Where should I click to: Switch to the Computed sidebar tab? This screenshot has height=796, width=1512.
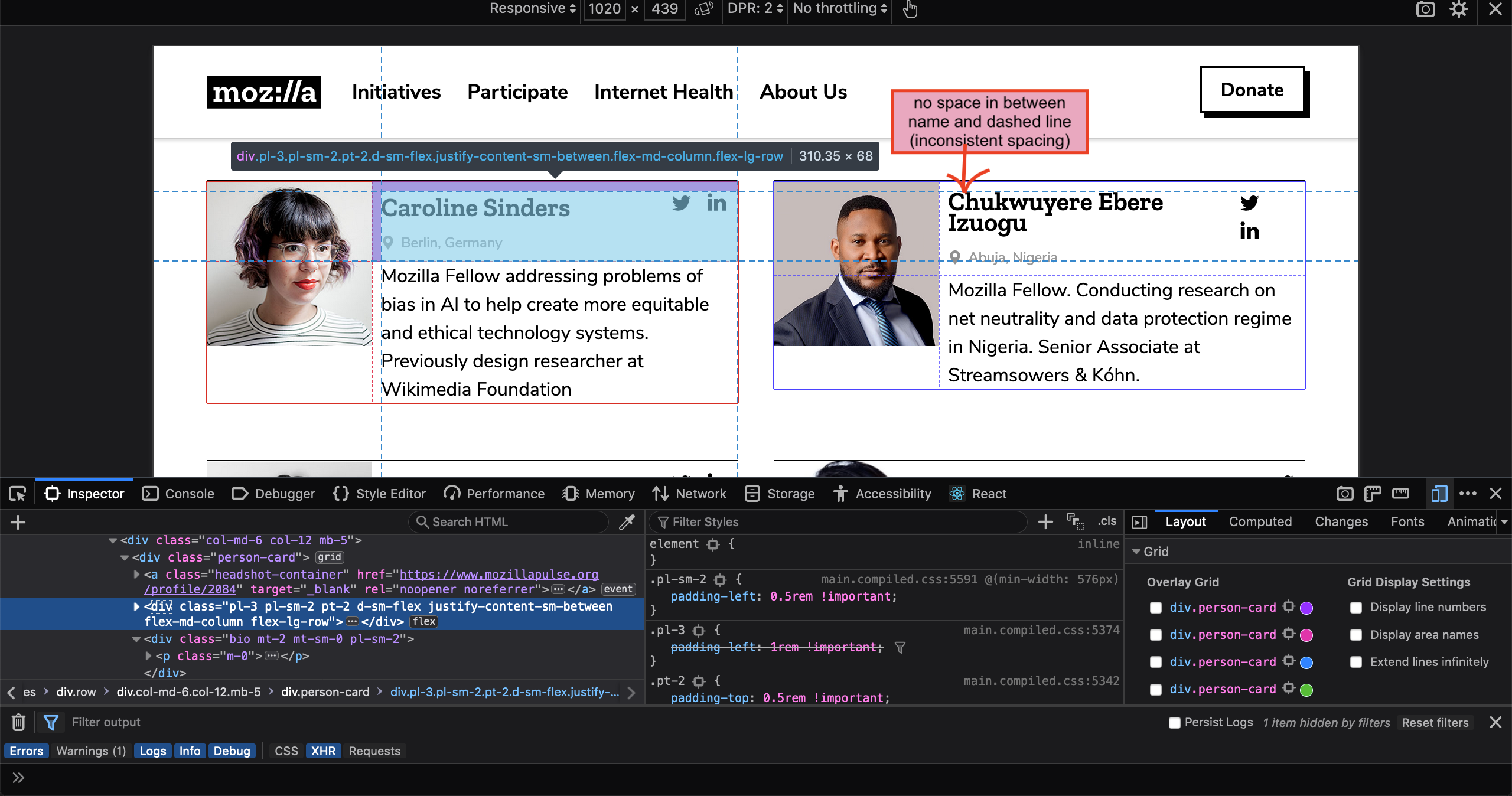1260,521
